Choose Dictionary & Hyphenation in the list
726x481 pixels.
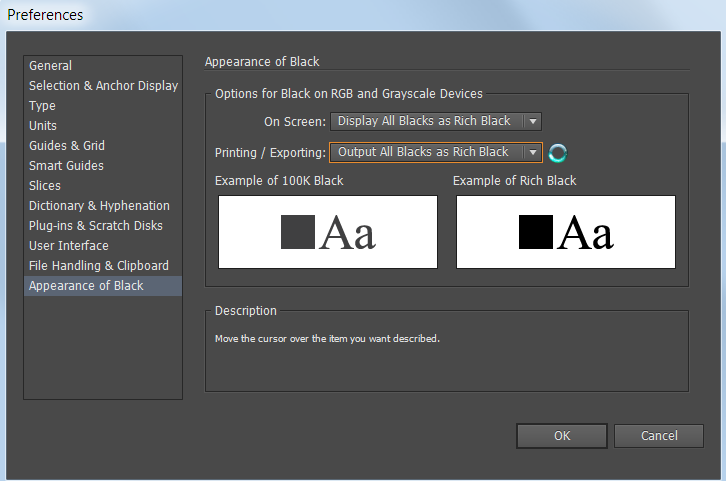tap(103, 206)
